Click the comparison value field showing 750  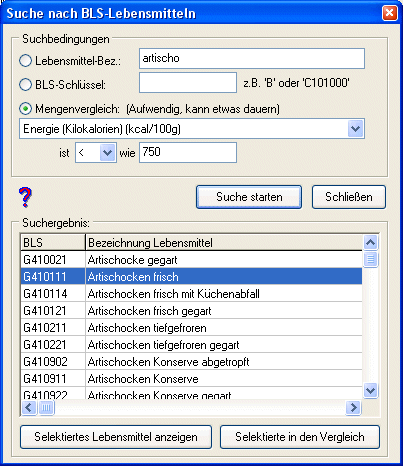pos(188,153)
